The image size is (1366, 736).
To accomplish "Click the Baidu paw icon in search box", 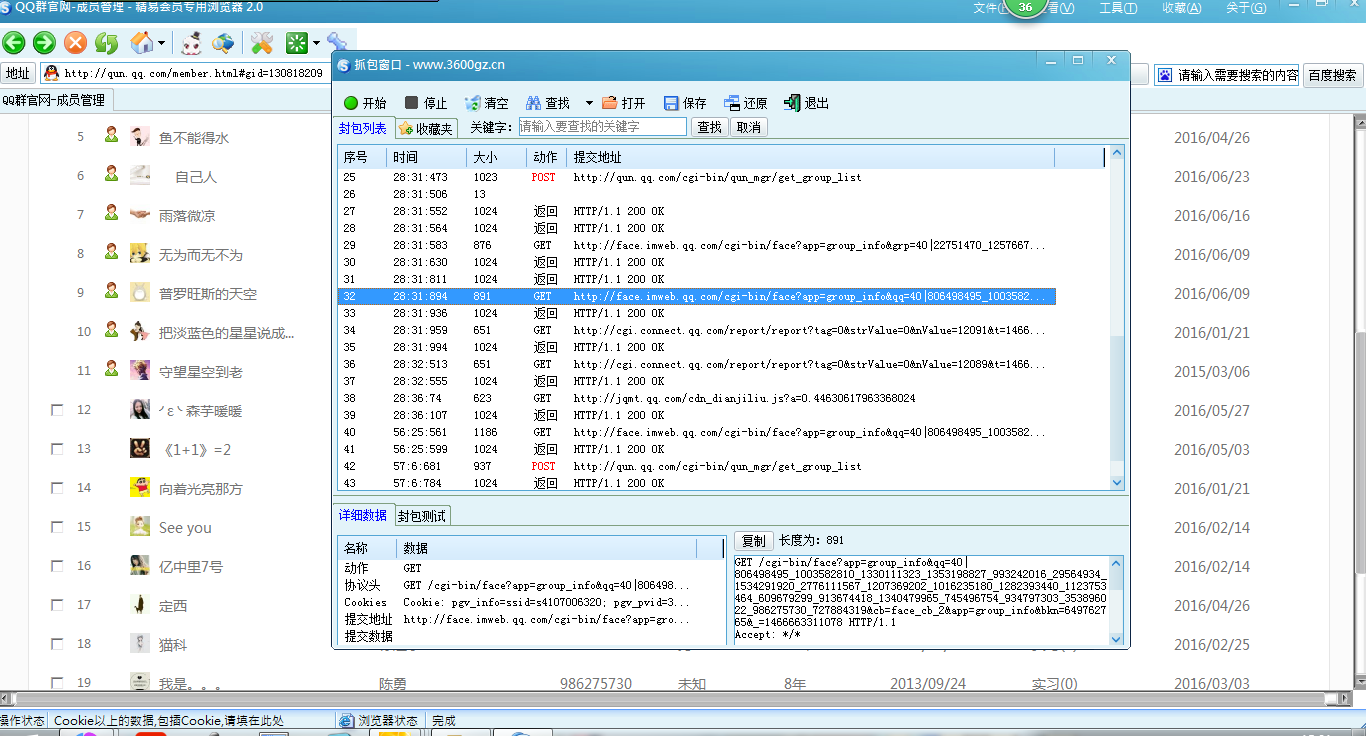I will 1165,75.
